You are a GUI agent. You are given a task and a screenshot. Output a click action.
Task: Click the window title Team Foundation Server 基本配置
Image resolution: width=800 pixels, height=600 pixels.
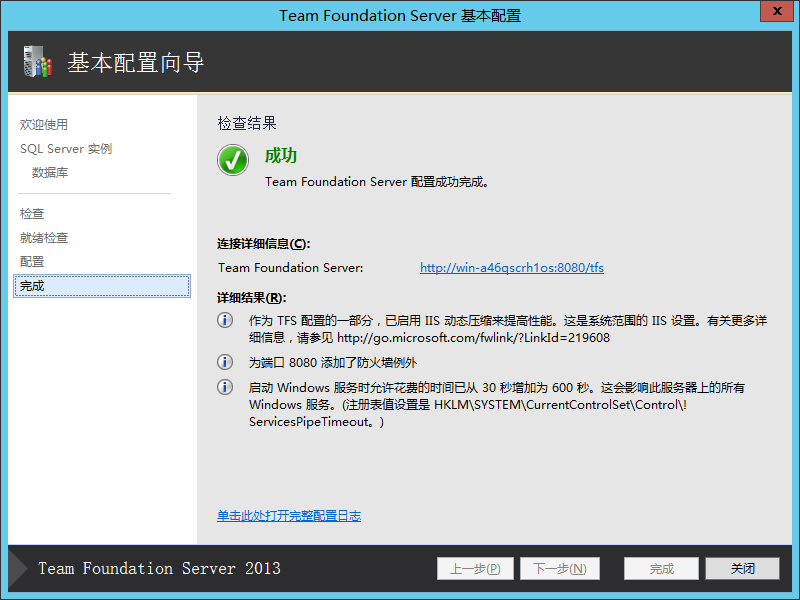(400, 15)
